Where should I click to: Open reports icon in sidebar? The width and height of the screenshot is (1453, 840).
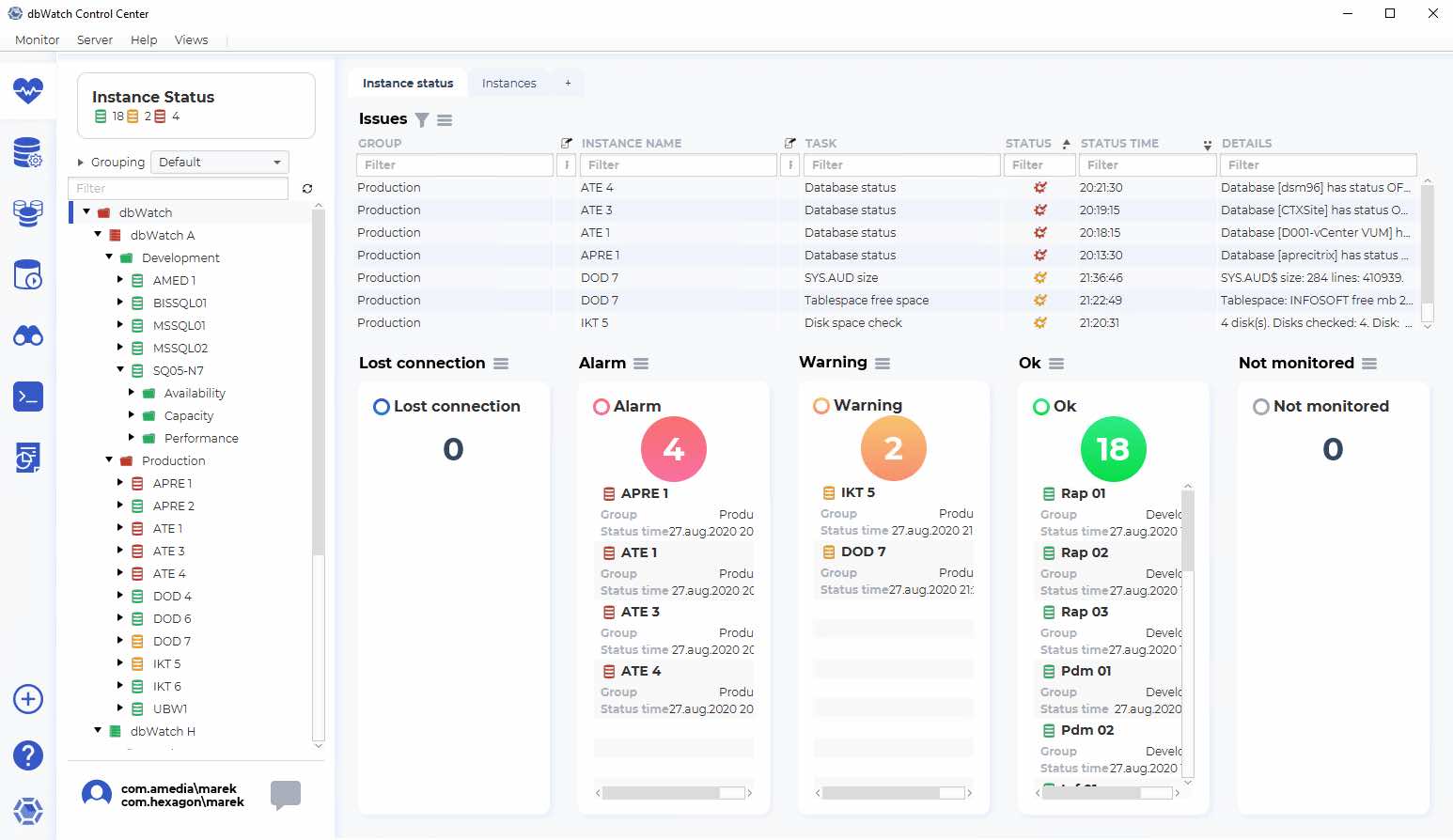[28, 458]
